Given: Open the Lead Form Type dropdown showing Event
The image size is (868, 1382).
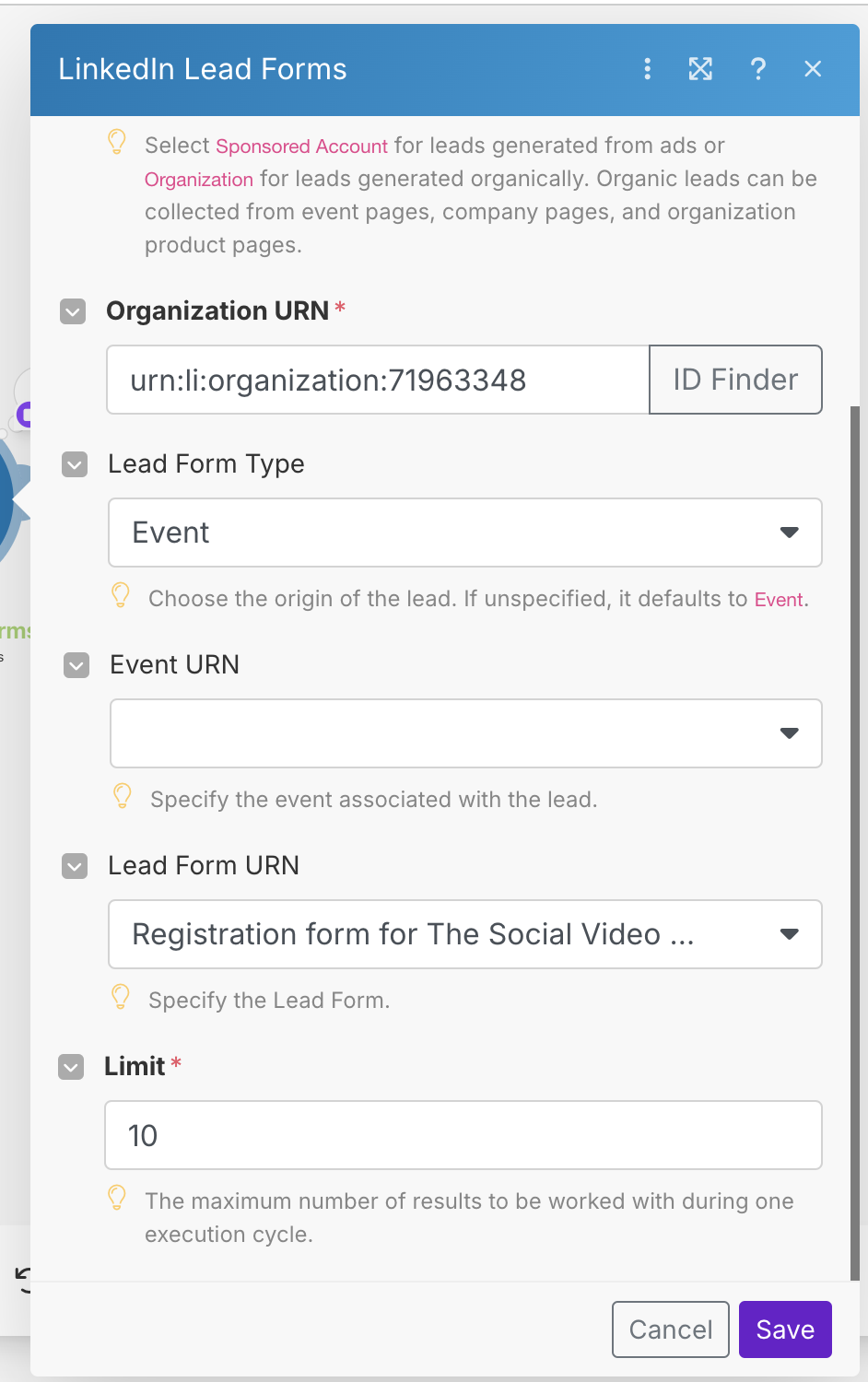Looking at the screenshot, I should (464, 533).
